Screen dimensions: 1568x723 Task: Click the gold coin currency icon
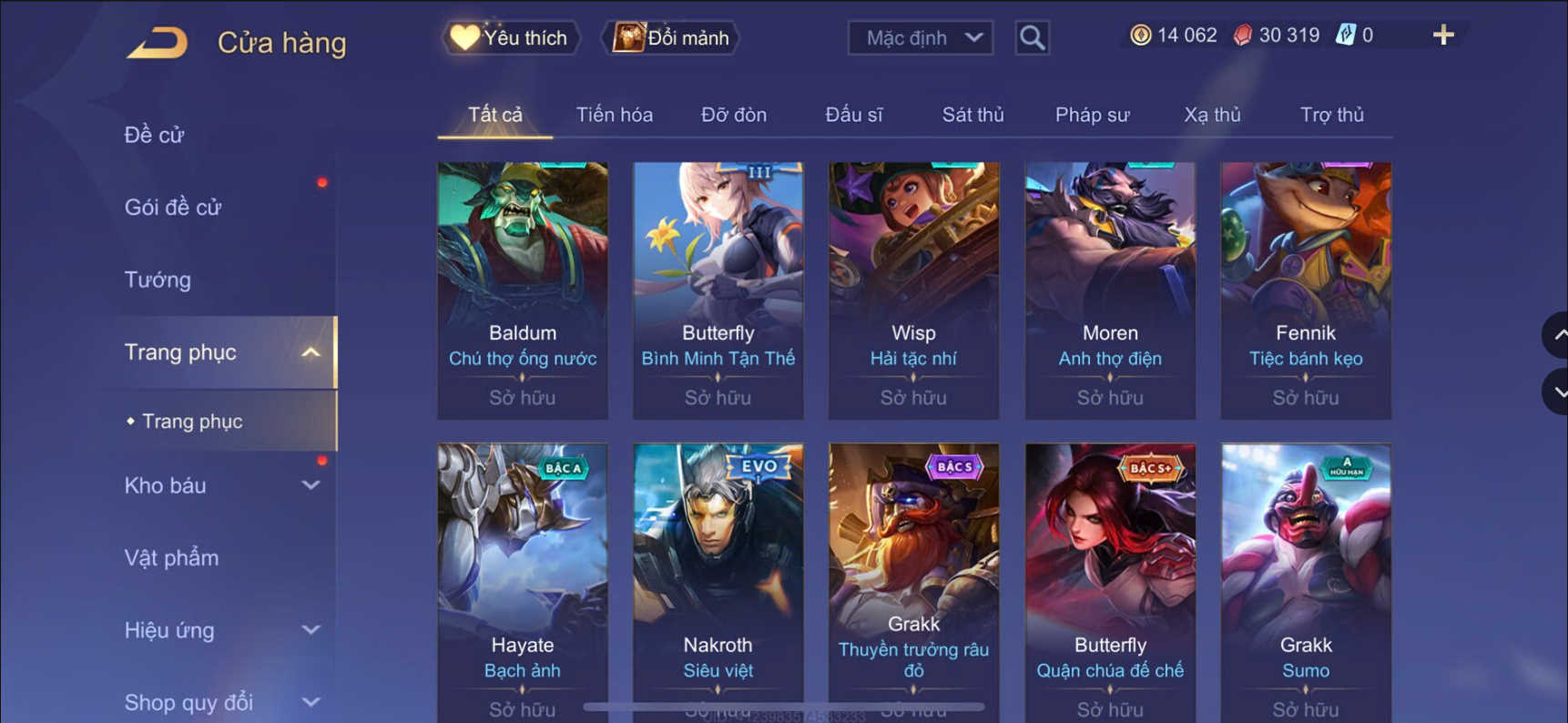click(1140, 36)
